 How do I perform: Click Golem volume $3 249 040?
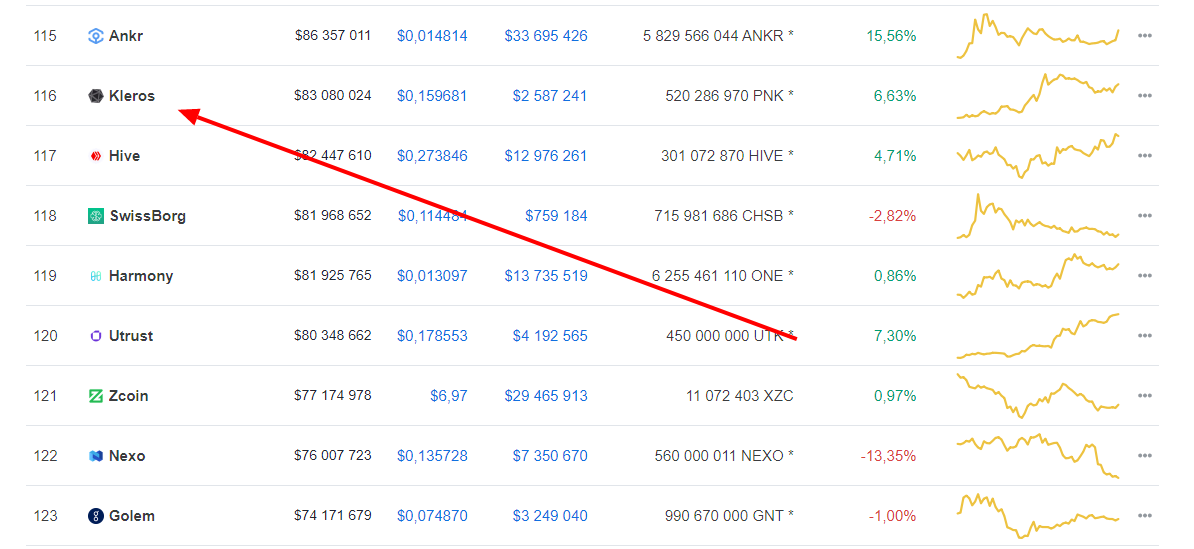[551, 516]
